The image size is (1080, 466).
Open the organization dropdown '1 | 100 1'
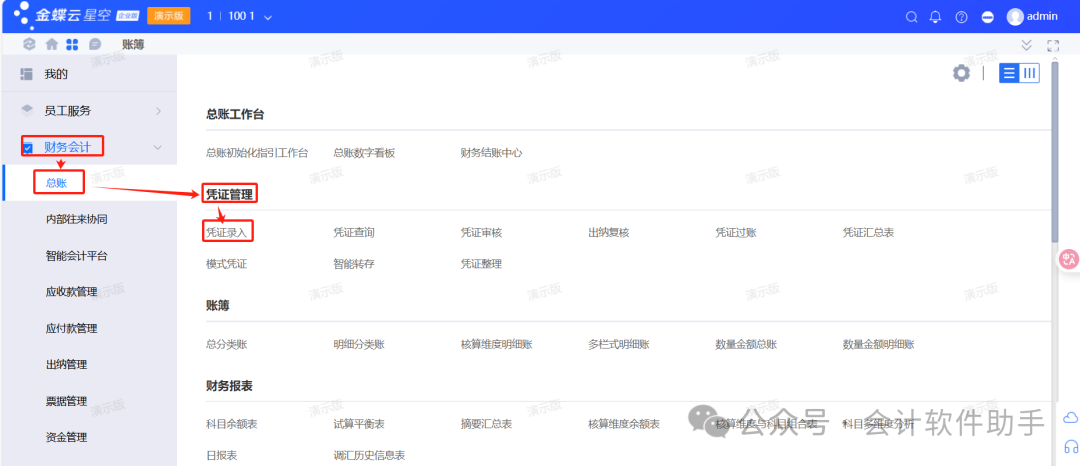[240, 17]
